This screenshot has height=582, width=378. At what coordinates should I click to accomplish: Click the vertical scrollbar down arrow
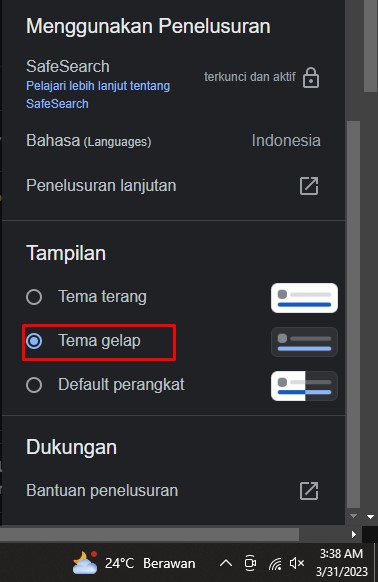pyautogui.click(x=370, y=516)
